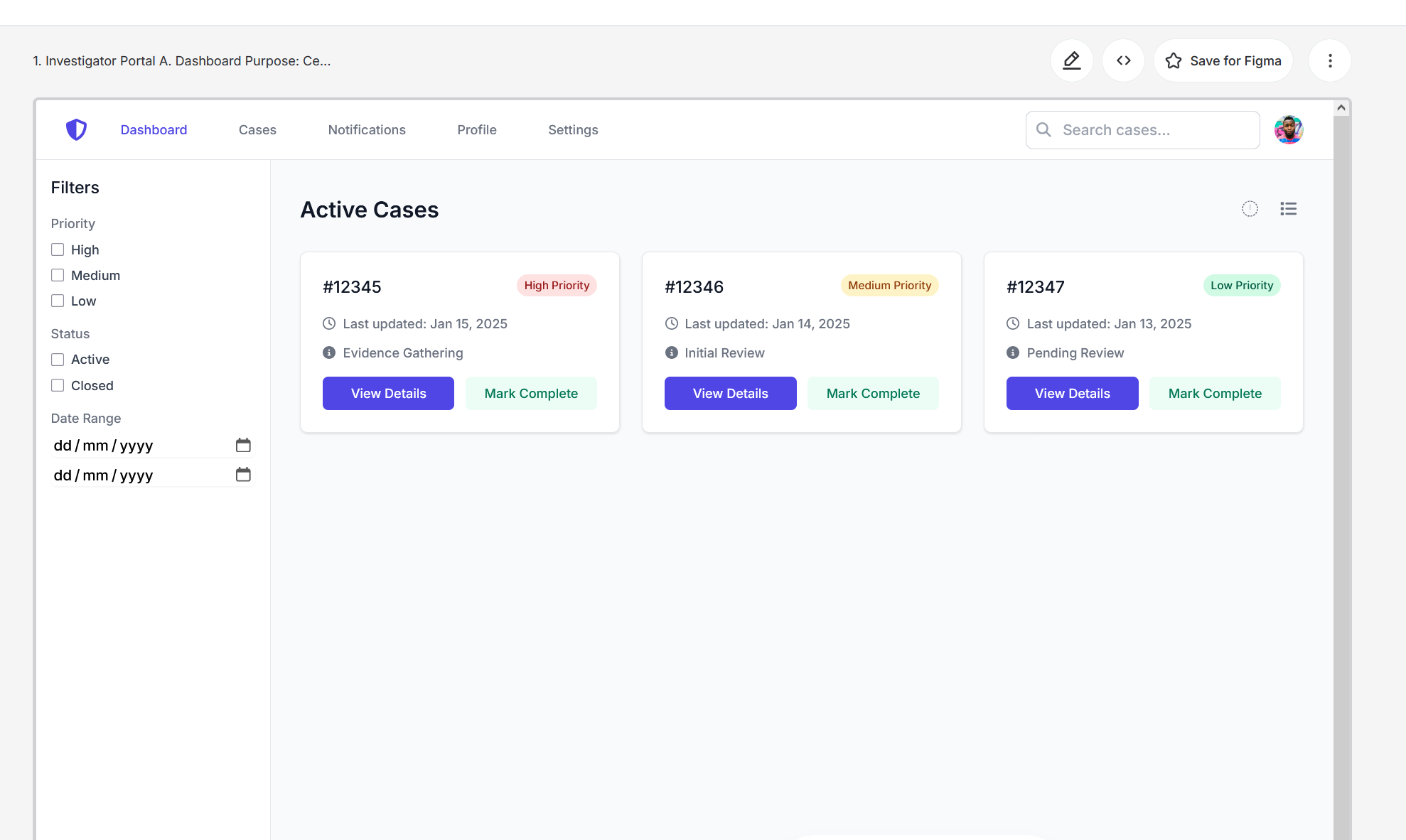The height and width of the screenshot is (840, 1406).
Task: Click the clock icon on case #12347
Action: [x=1013, y=323]
